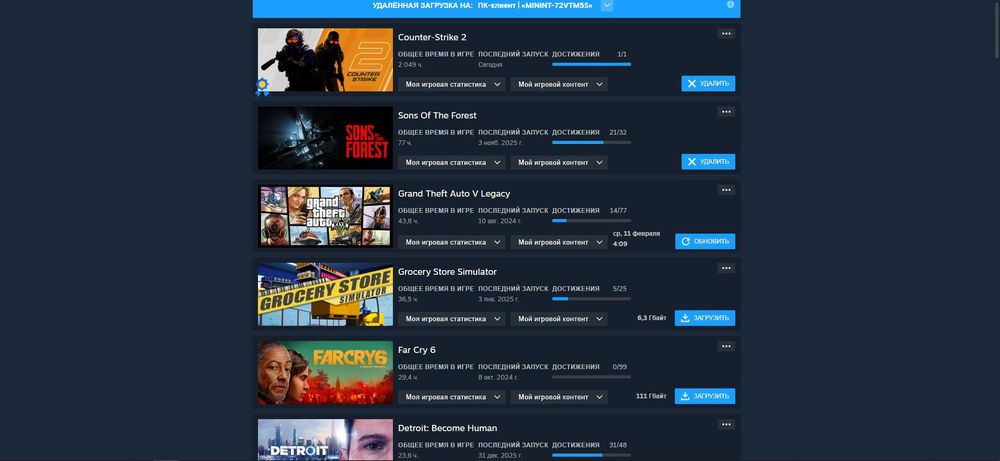Click the '14/77' achievements count
The height and width of the screenshot is (461, 1000).
[x=618, y=210]
